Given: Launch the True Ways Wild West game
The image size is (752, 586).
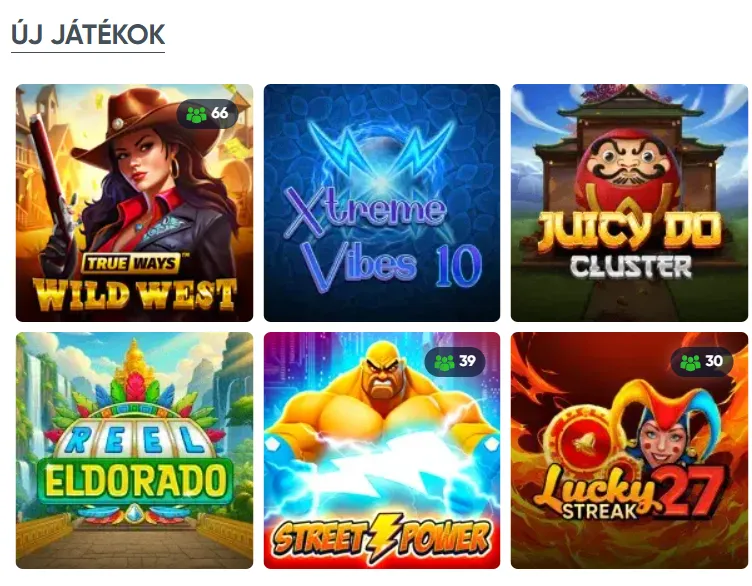Looking at the screenshot, I should click(x=134, y=203).
